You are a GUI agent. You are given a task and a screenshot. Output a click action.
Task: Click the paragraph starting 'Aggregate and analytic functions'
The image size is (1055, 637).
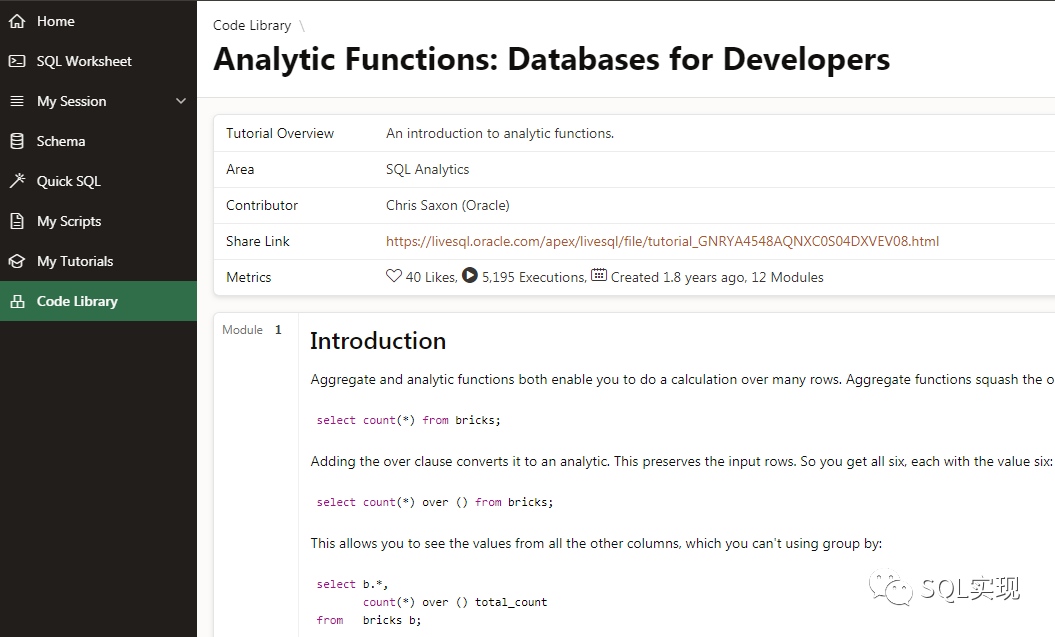(x=682, y=379)
